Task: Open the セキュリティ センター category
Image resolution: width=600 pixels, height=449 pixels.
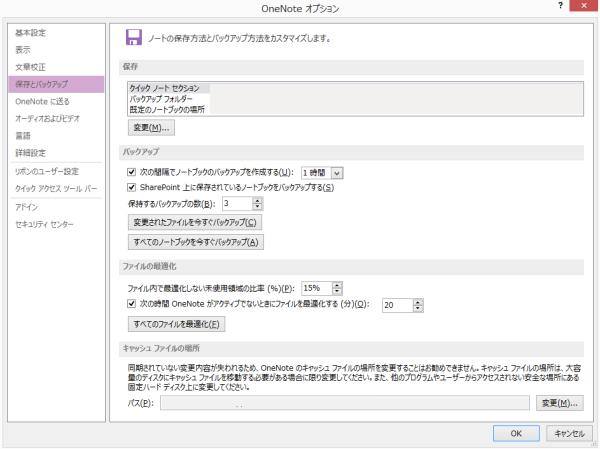Action: tap(46, 222)
